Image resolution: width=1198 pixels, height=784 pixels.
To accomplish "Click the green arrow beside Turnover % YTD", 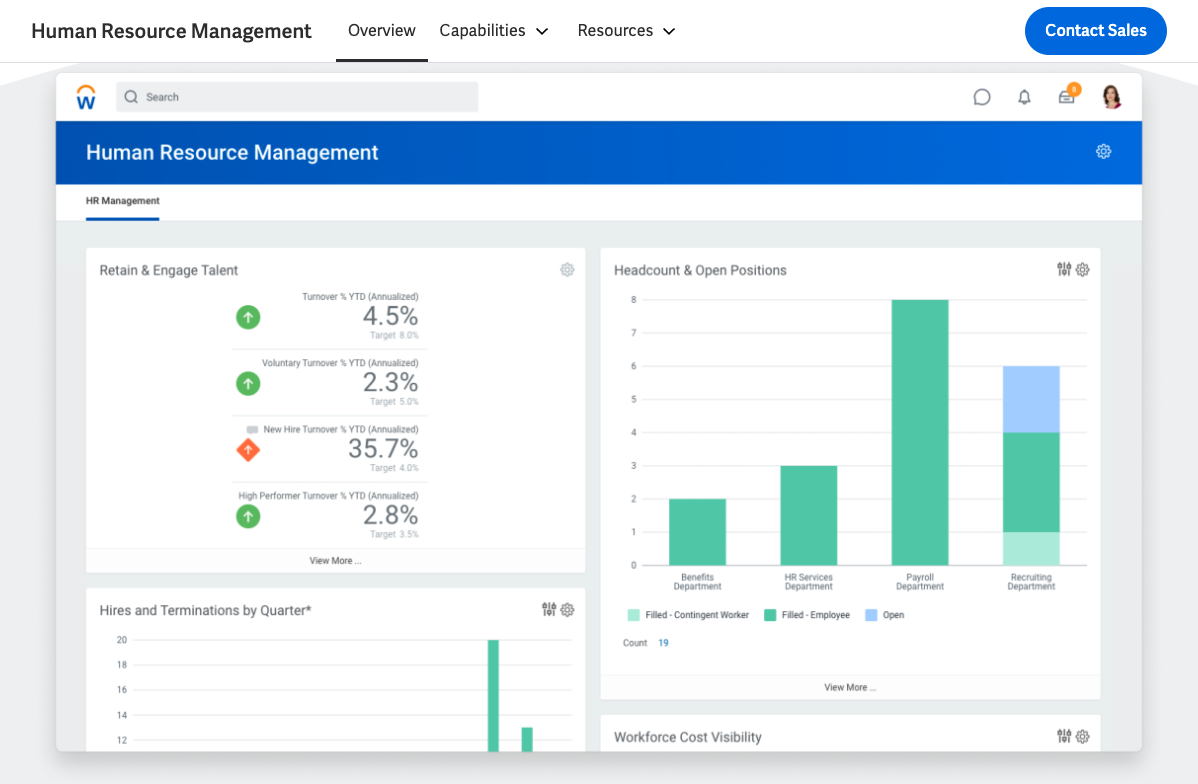I will tap(248, 317).
